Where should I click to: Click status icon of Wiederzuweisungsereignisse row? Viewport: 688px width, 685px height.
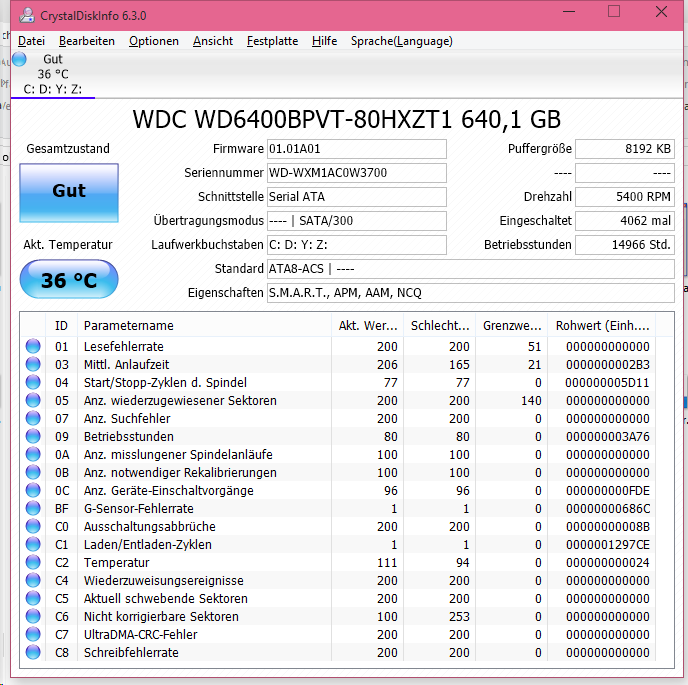click(x=33, y=580)
